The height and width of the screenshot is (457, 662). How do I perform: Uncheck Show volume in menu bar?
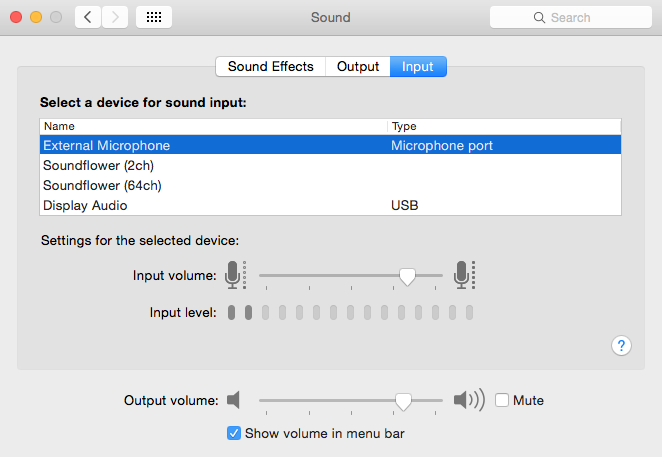[x=234, y=433]
